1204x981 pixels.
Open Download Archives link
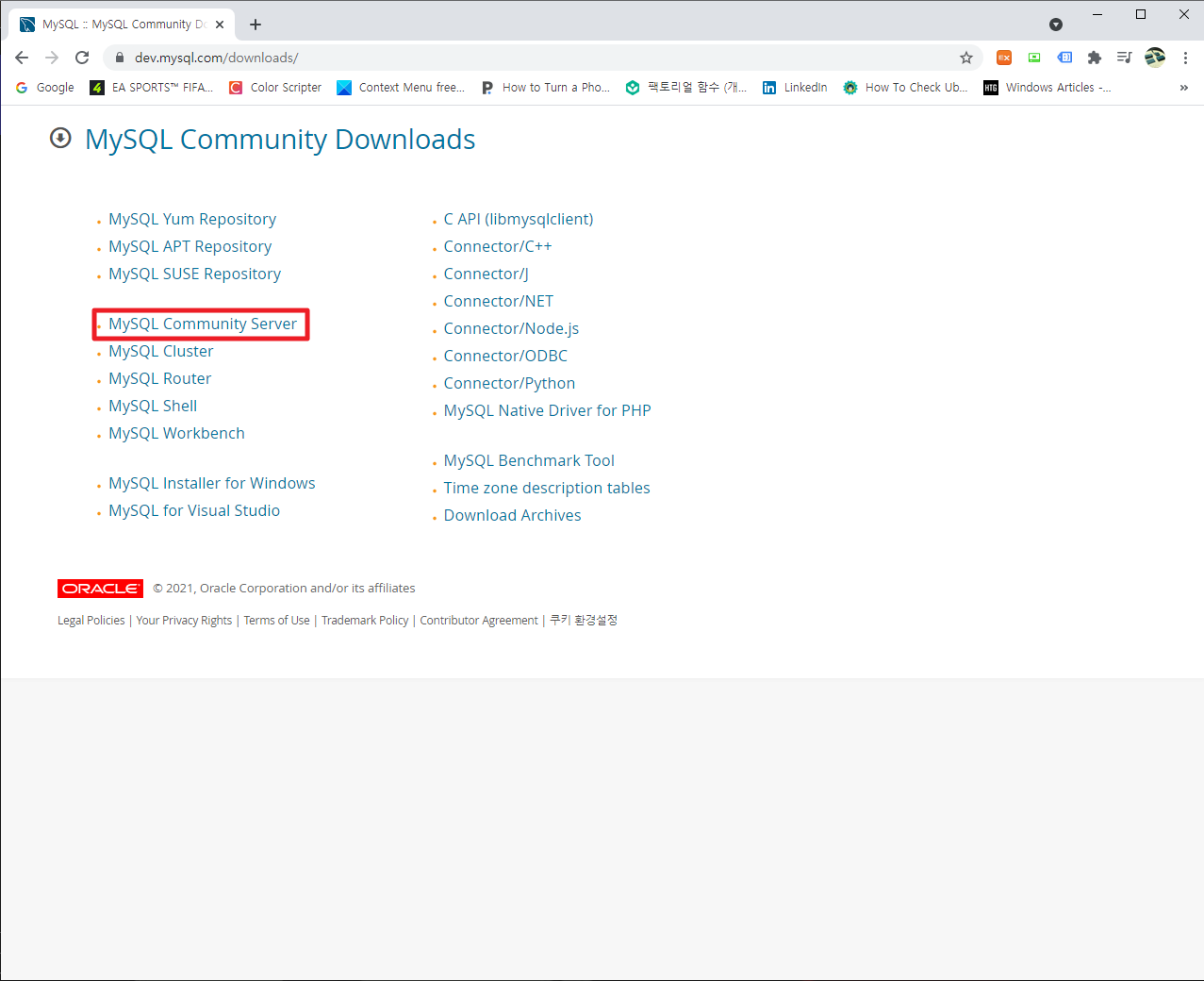click(x=513, y=515)
